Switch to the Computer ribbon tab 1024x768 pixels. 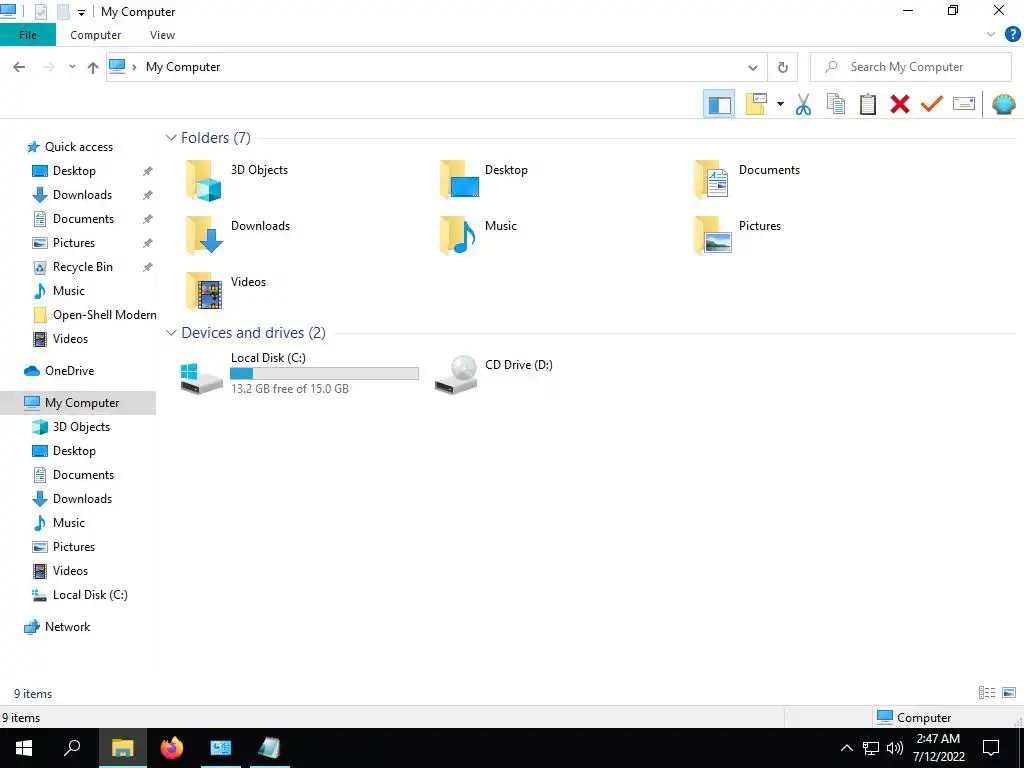(95, 35)
